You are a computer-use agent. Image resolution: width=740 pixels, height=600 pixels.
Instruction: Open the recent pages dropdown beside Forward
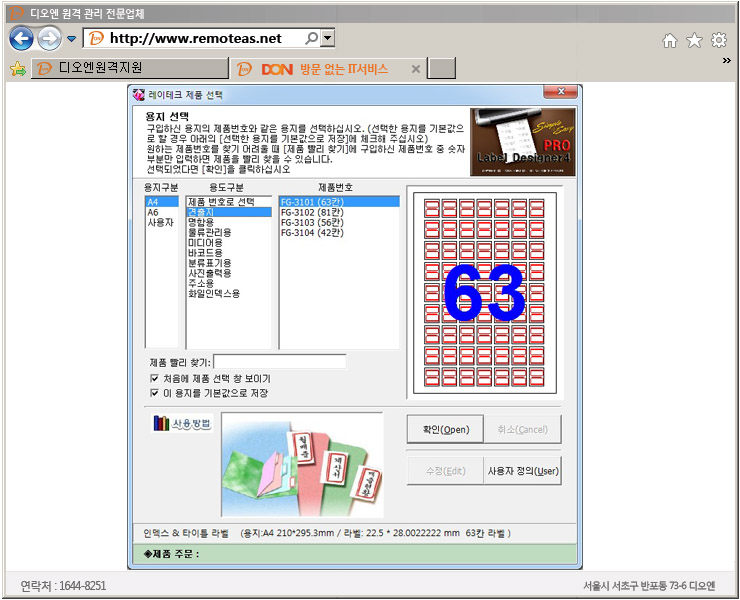71,39
